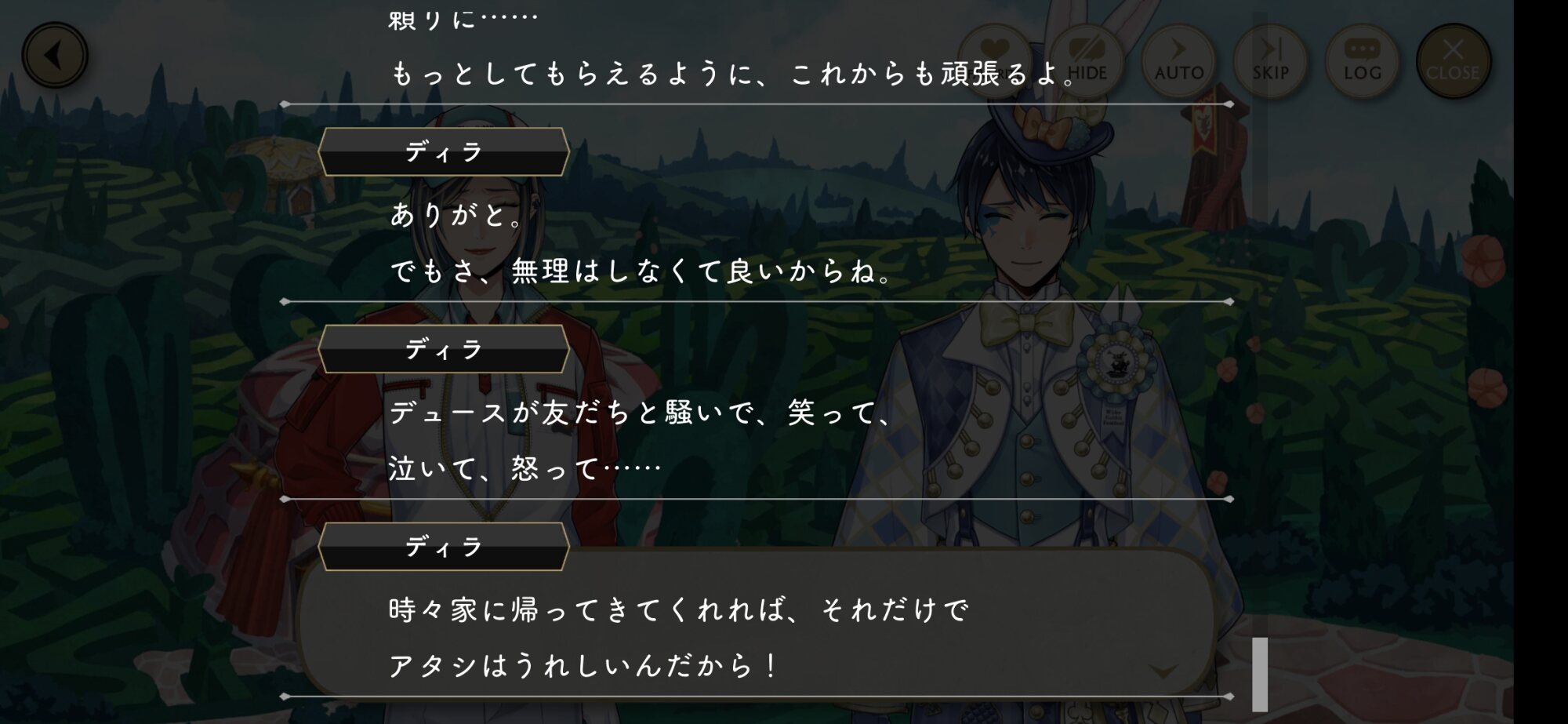Tap the line 時々家に帰ってきてくれれば、それだけで
Screen dimensions: 1568x724
679,609
